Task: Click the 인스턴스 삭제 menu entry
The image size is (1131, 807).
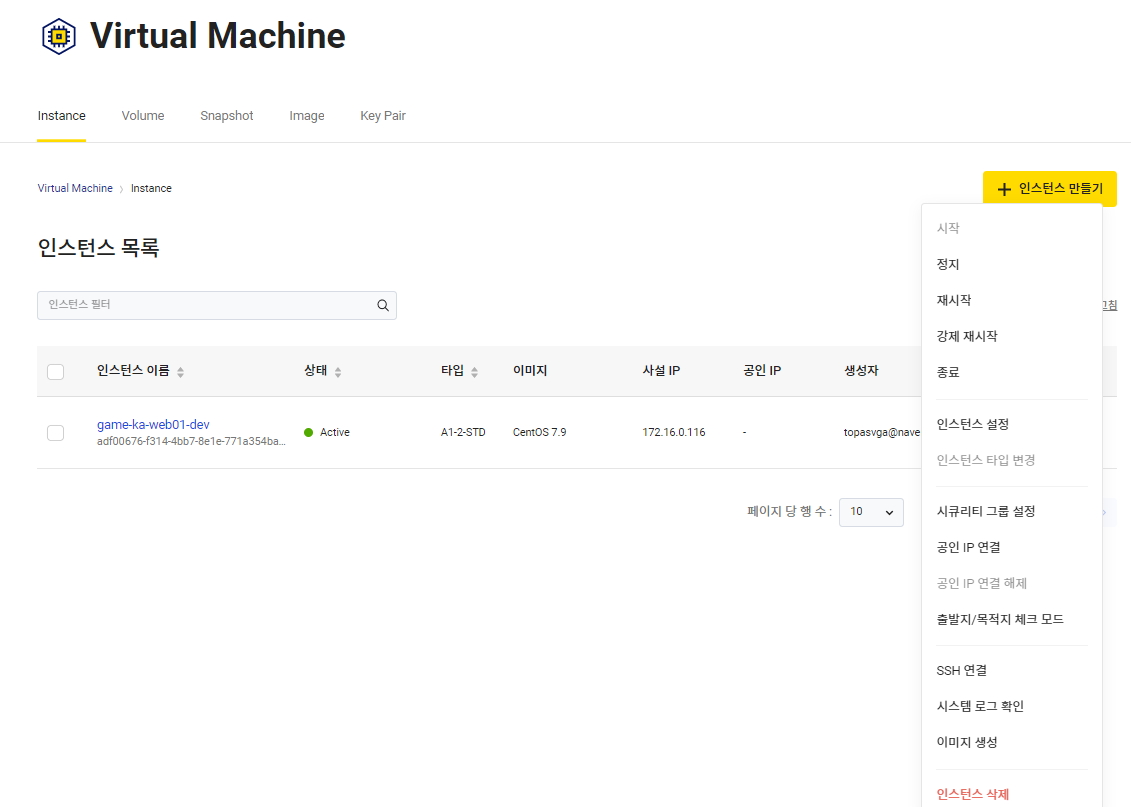Action: click(973, 793)
